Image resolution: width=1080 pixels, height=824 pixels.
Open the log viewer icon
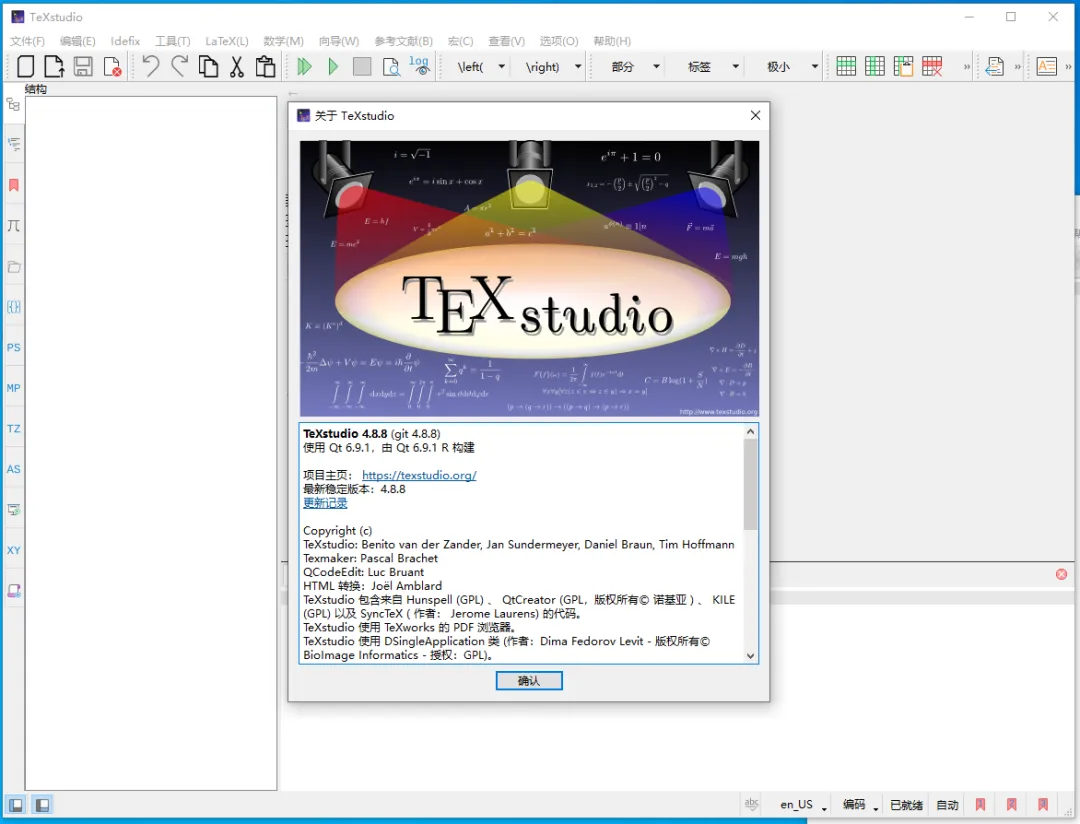click(x=419, y=65)
